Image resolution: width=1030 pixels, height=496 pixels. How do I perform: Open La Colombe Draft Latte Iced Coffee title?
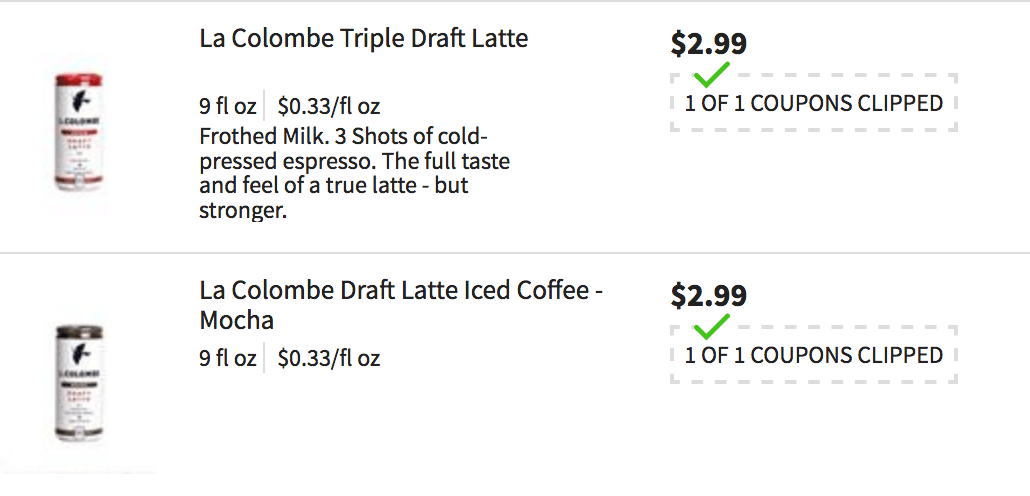[x=401, y=305]
